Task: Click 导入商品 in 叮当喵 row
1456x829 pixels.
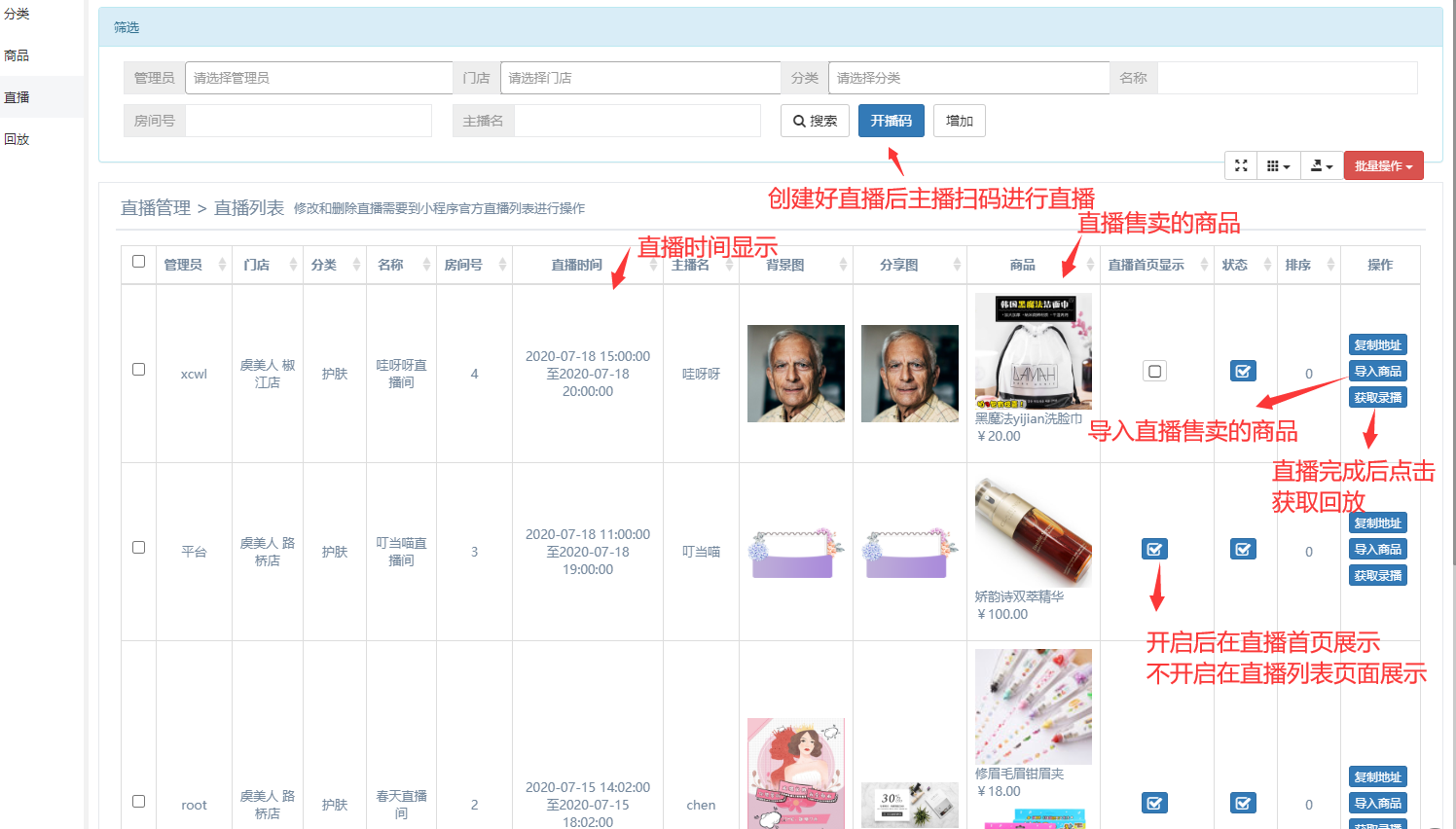Action: click(1378, 549)
